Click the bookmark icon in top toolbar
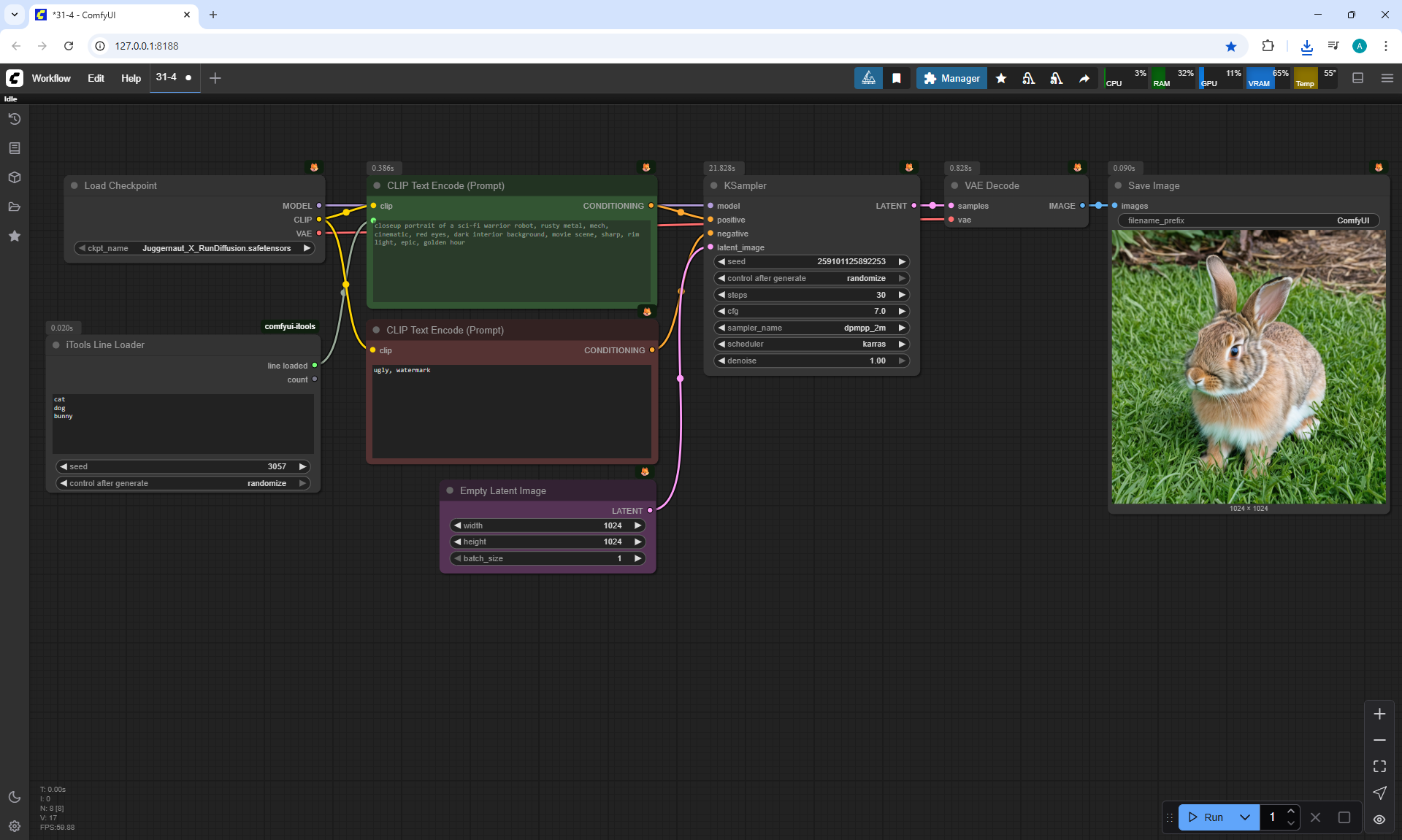 [x=897, y=78]
